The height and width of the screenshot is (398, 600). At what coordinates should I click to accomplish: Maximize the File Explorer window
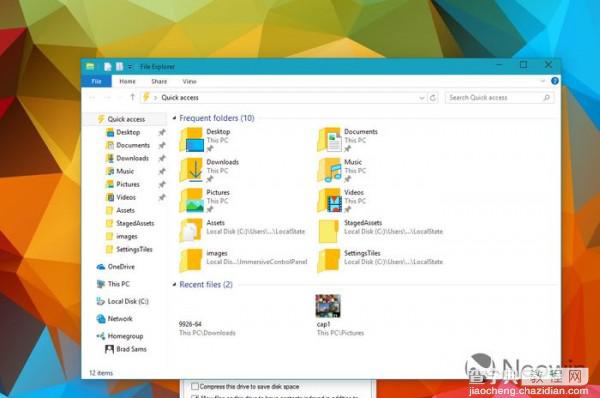[x=523, y=65]
